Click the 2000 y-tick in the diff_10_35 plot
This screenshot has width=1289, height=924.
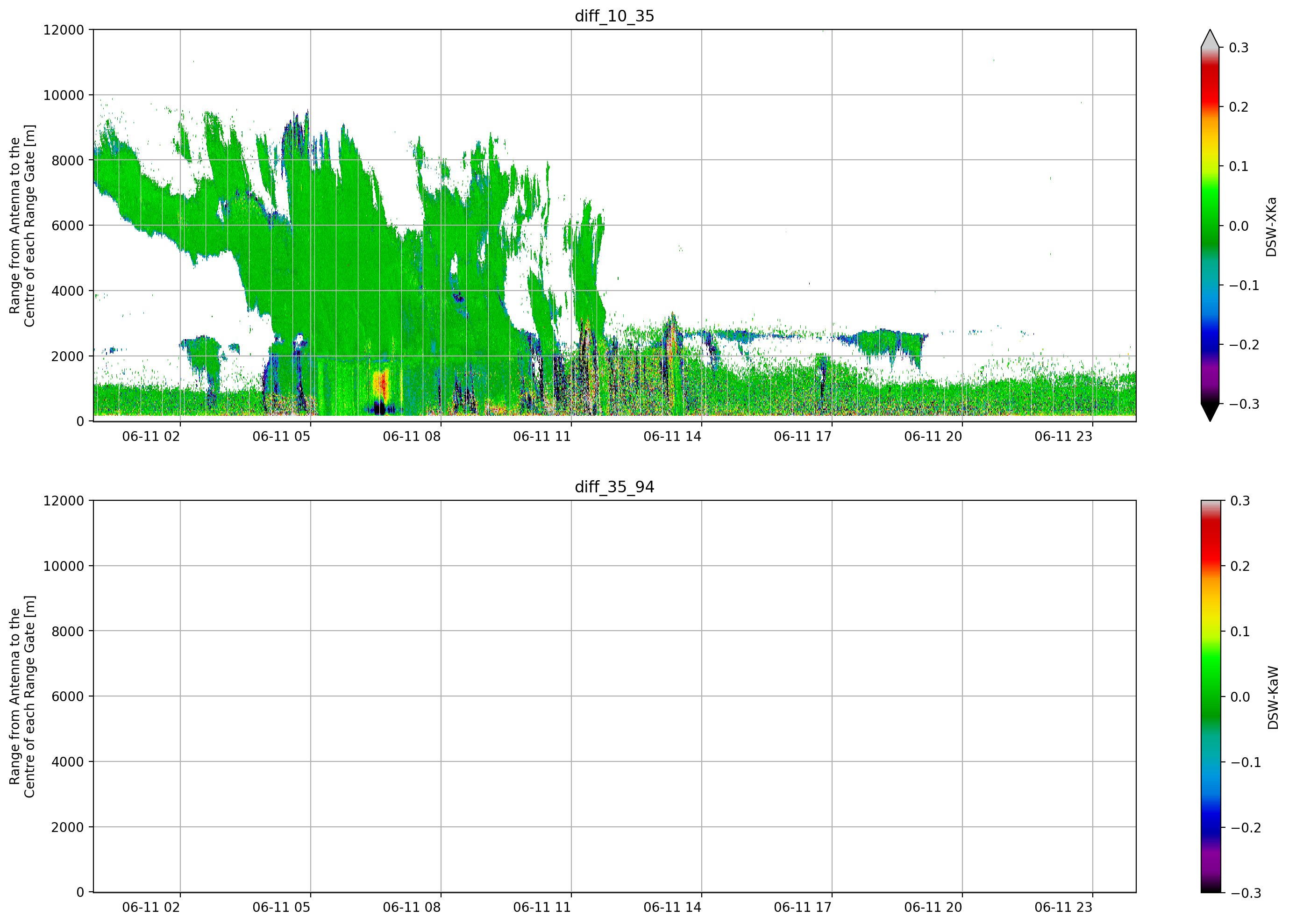click(68, 356)
